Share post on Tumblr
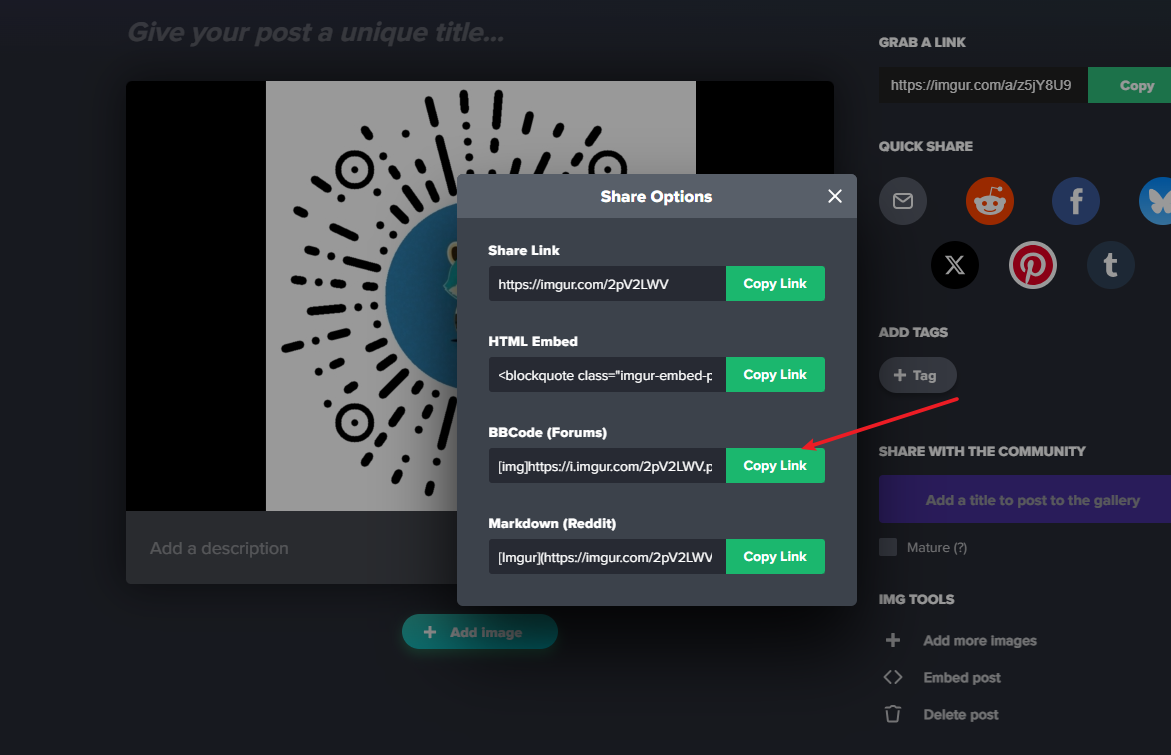 1110,265
